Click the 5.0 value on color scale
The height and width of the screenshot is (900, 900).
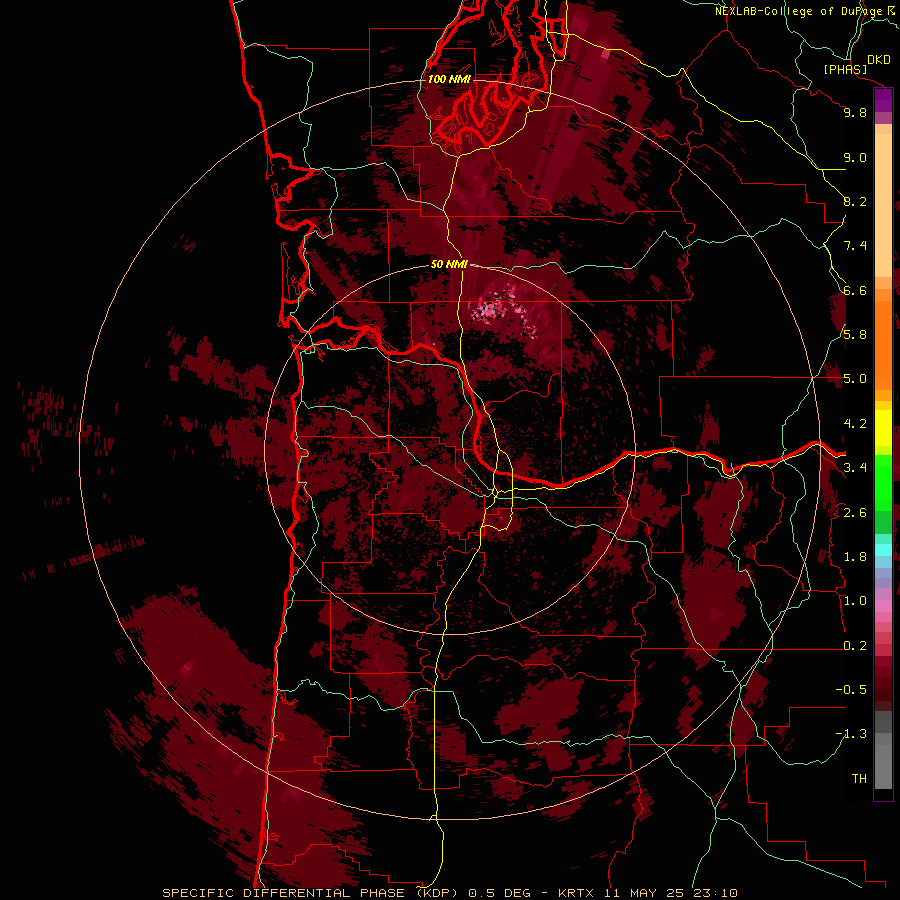855,379
